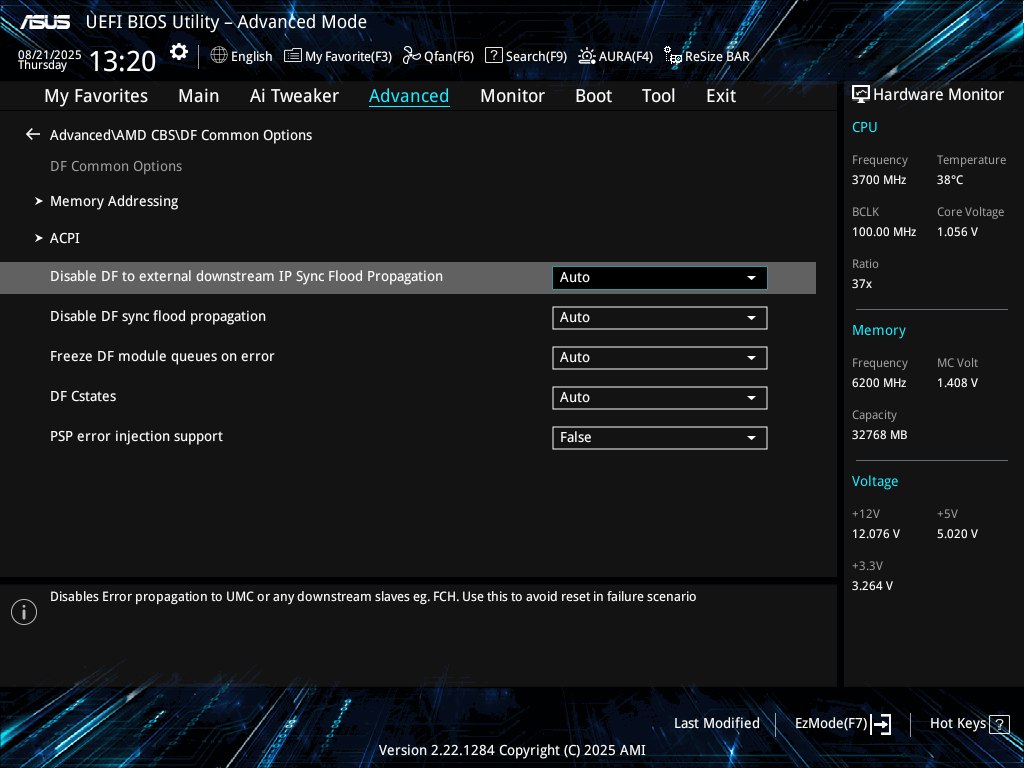1024x768 pixels.
Task: Open the Tool tab
Action: tap(658, 96)
